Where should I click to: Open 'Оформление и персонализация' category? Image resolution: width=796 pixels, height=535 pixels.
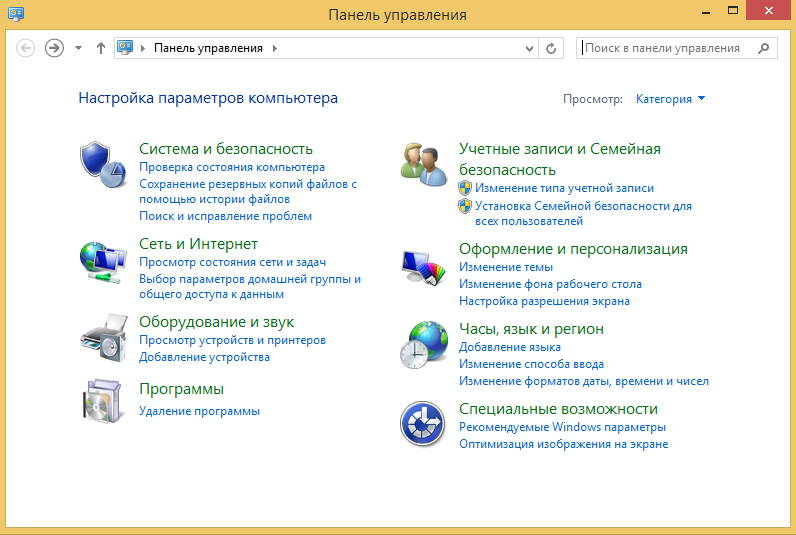click(x=573, y=249)
